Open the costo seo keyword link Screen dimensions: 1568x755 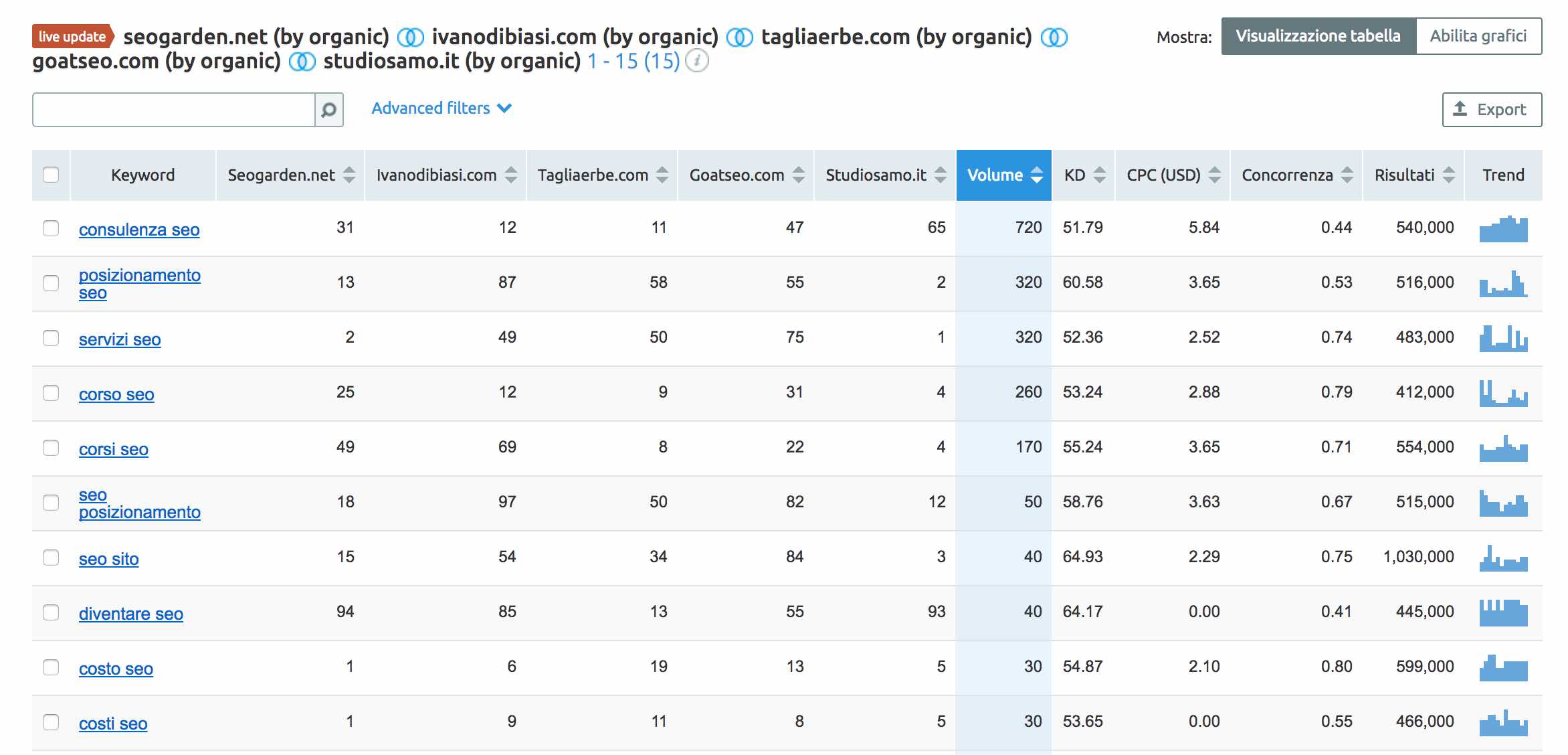116,669
